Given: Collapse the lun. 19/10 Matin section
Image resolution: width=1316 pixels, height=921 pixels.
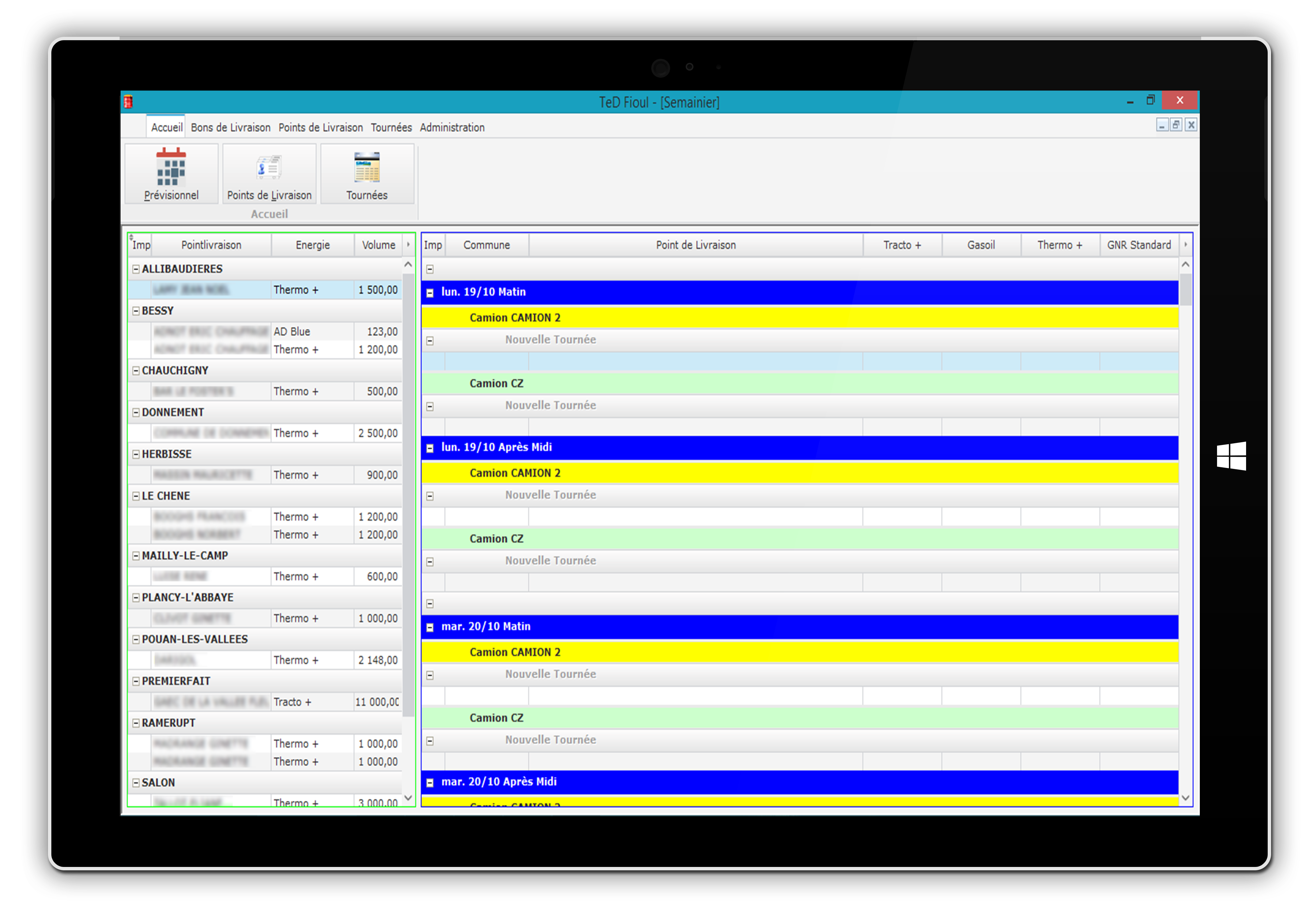Looking at the screenshot, I should point(430,293).
